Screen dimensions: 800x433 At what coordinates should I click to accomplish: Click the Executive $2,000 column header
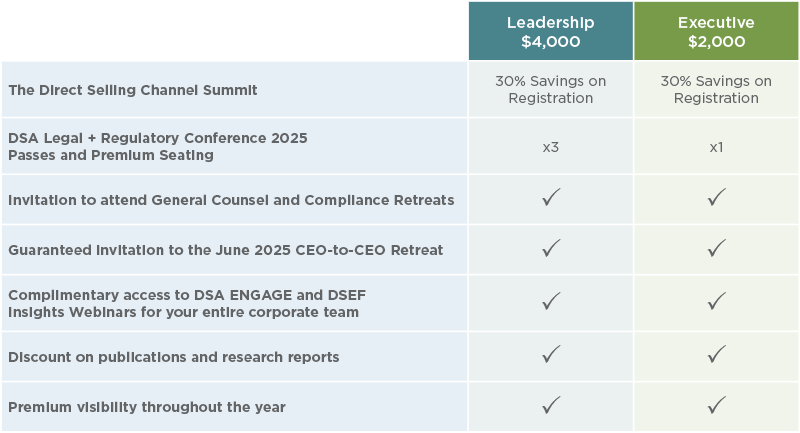coord(716,31)
